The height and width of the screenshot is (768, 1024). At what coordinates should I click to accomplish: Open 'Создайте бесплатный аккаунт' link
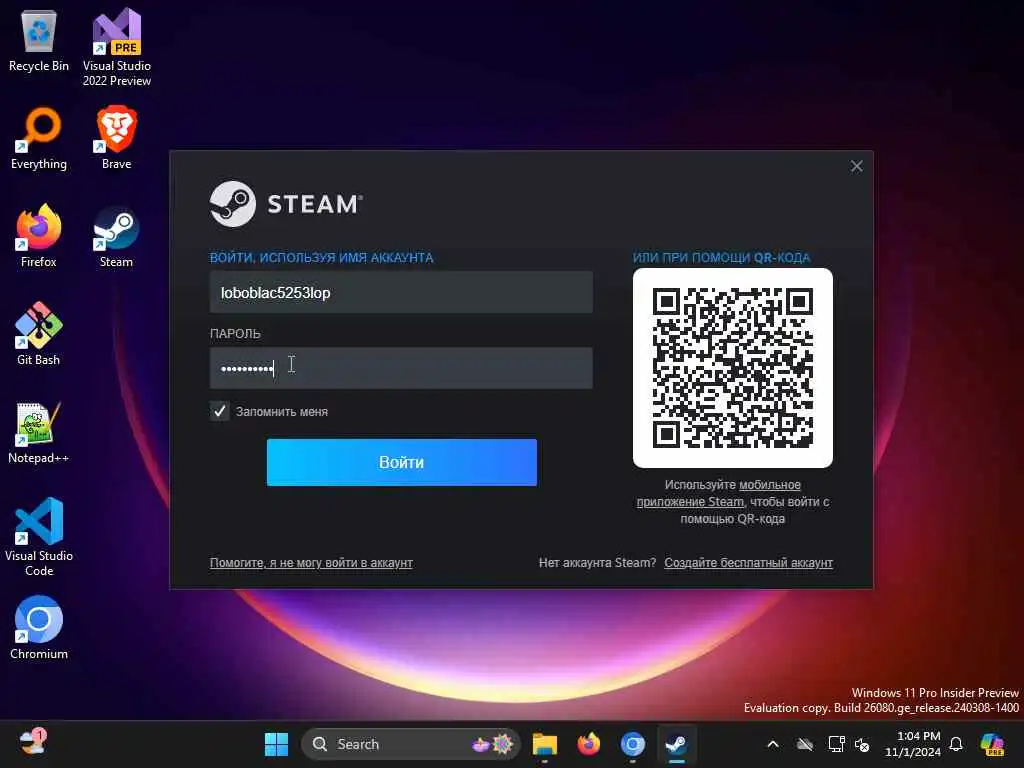pos(748,562)
